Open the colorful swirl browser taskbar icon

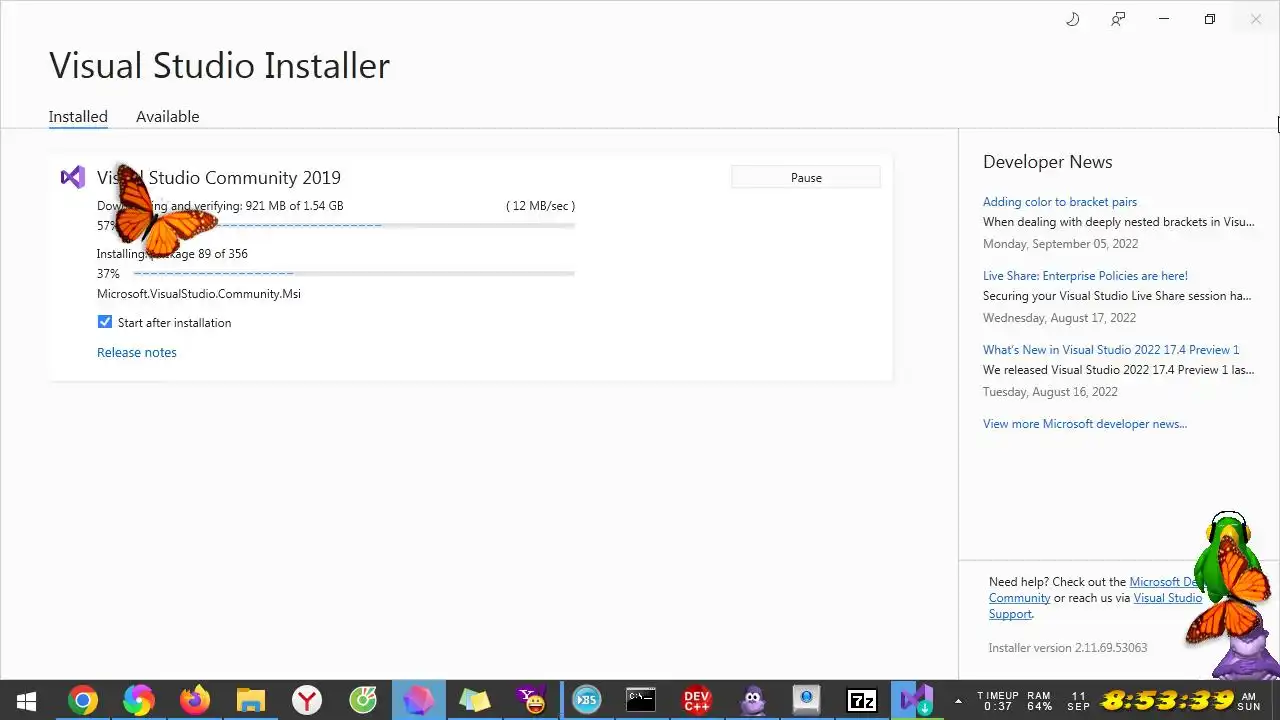(x=139, y=700)
